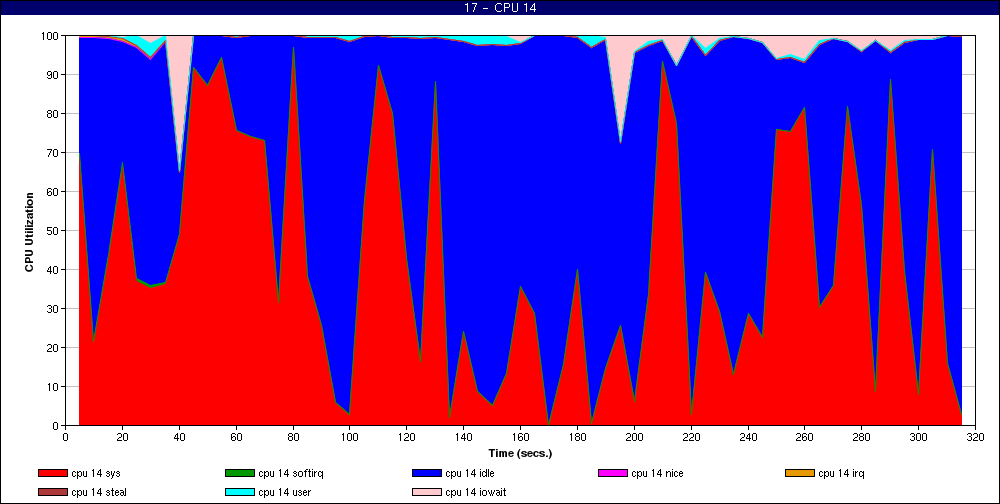Click the 40 tick on the time axis
Viewport: 1000px width, 504px height.
click(179, 437)
